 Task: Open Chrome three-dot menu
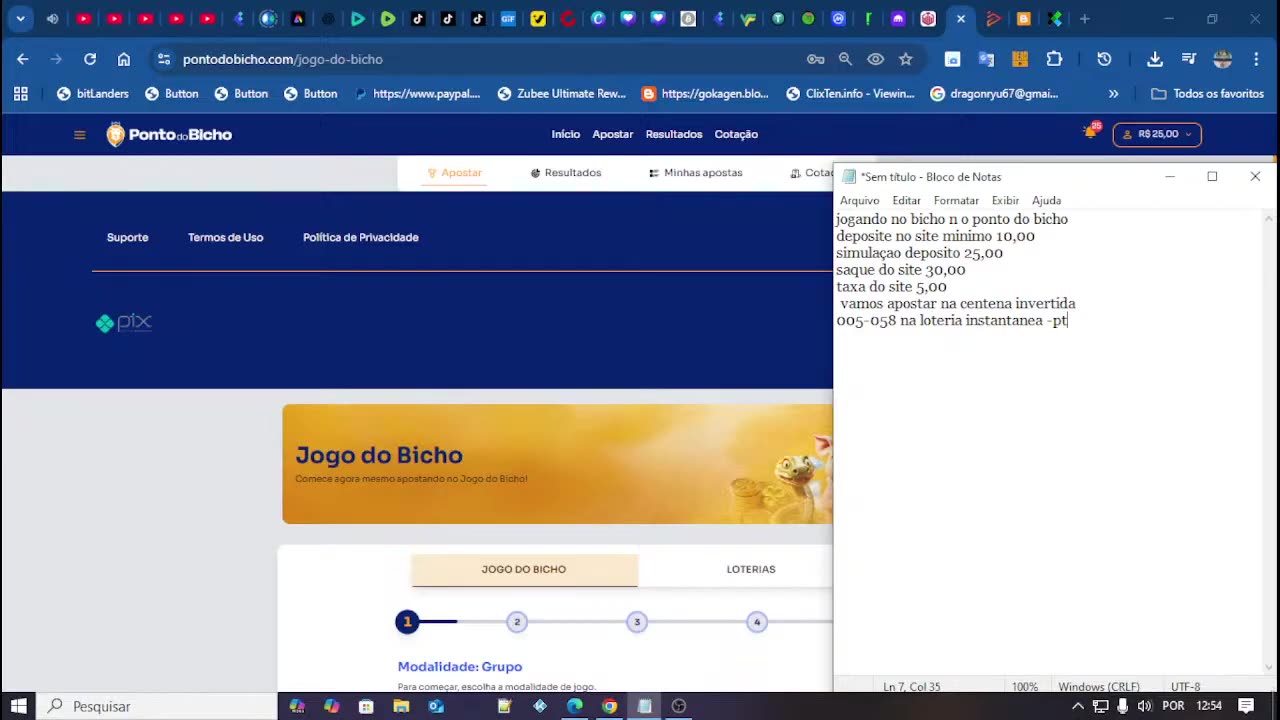(x=1256, y=59)
